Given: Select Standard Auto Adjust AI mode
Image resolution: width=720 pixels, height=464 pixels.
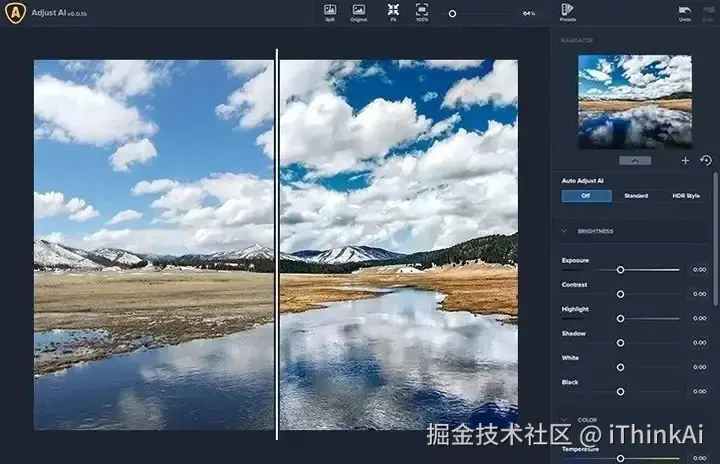Looking at the screenshot, I should coord(636,196).
